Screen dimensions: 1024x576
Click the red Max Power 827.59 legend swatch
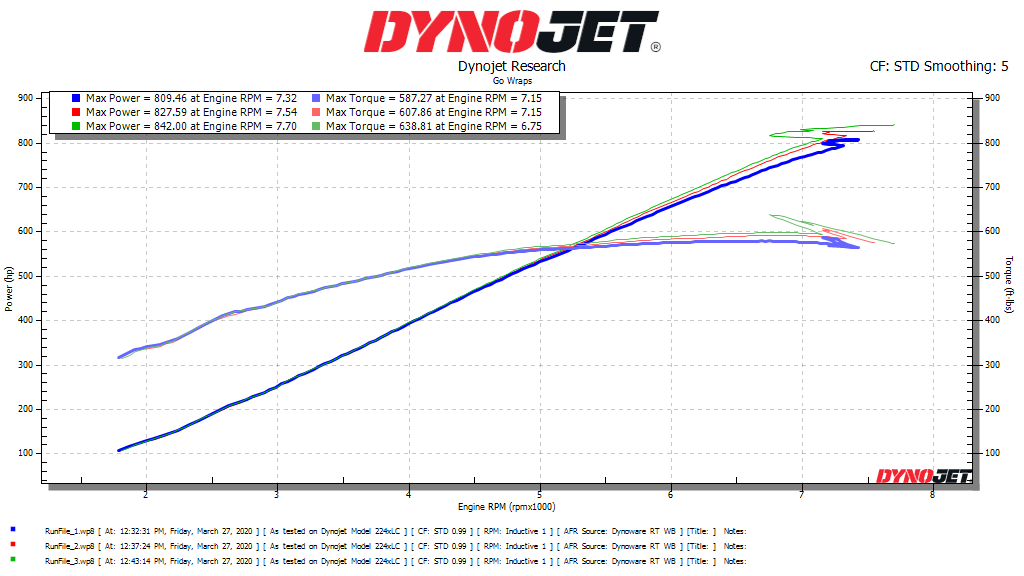tap(76, 112)
